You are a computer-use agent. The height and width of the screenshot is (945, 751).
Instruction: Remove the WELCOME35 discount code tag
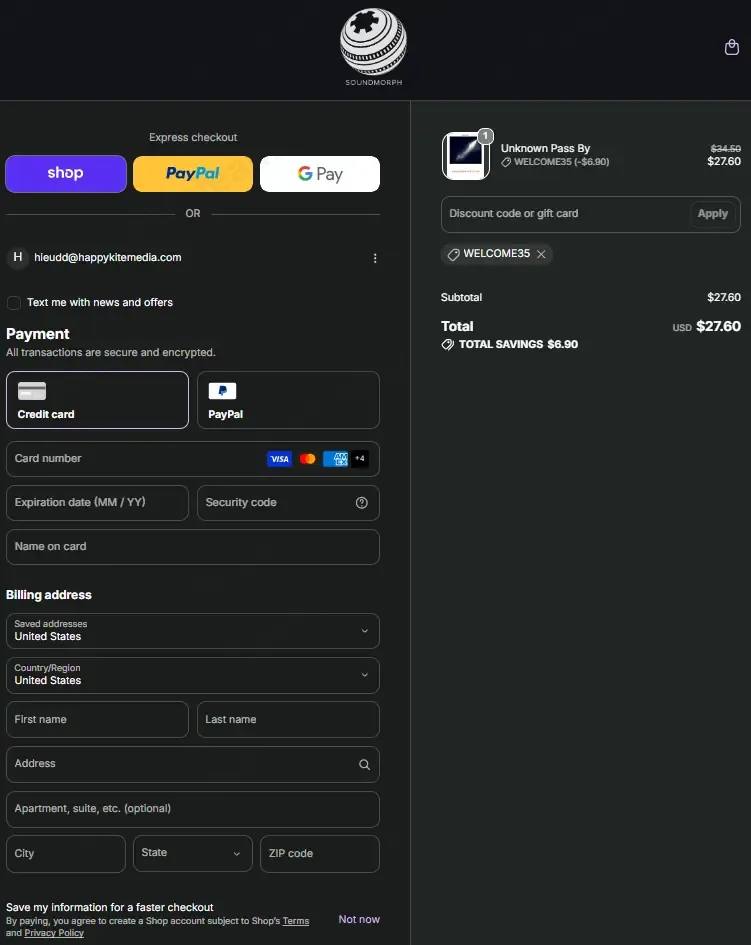tap(541, 254)
